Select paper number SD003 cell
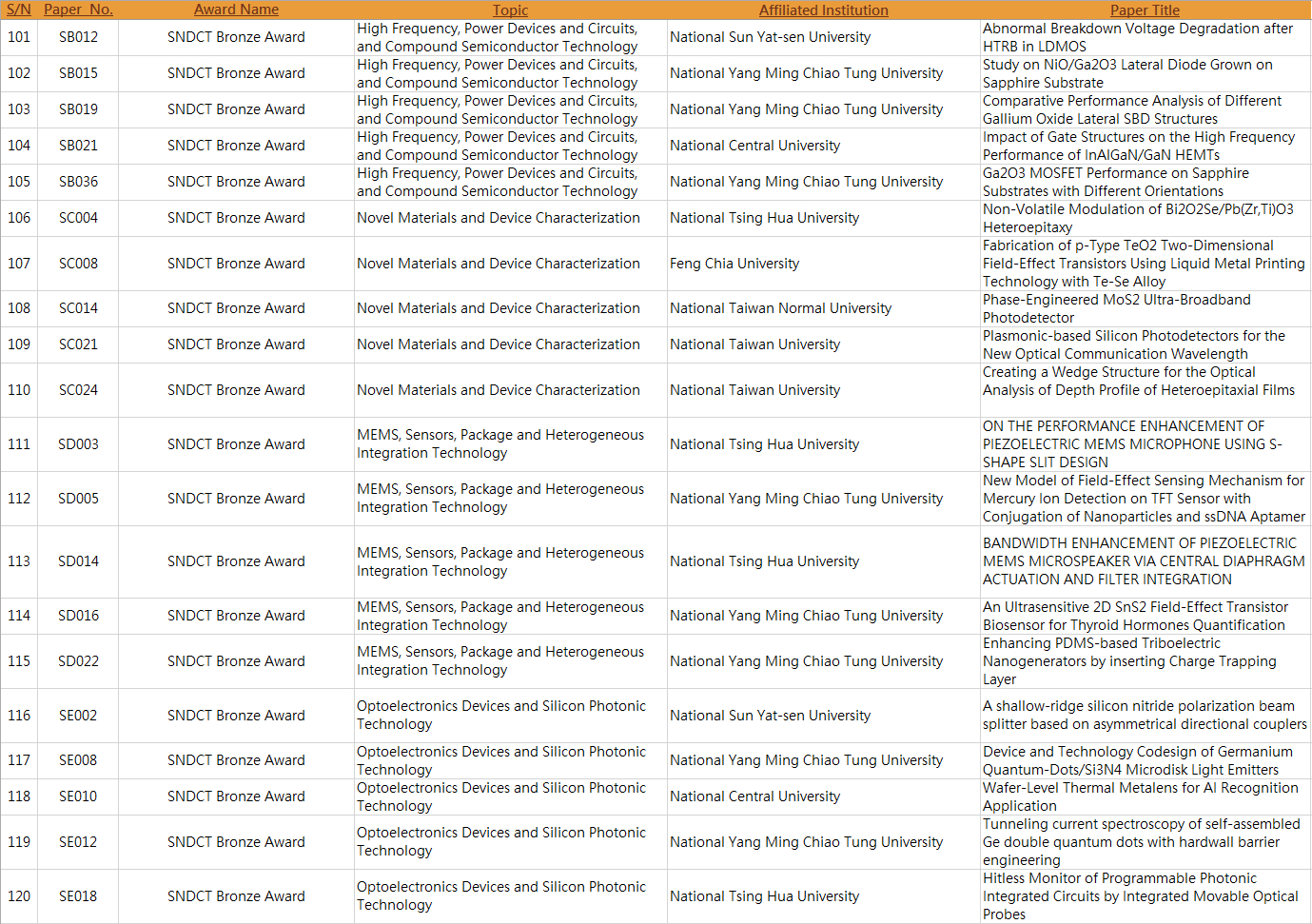 pyautogui.click(x=78, y=444)
